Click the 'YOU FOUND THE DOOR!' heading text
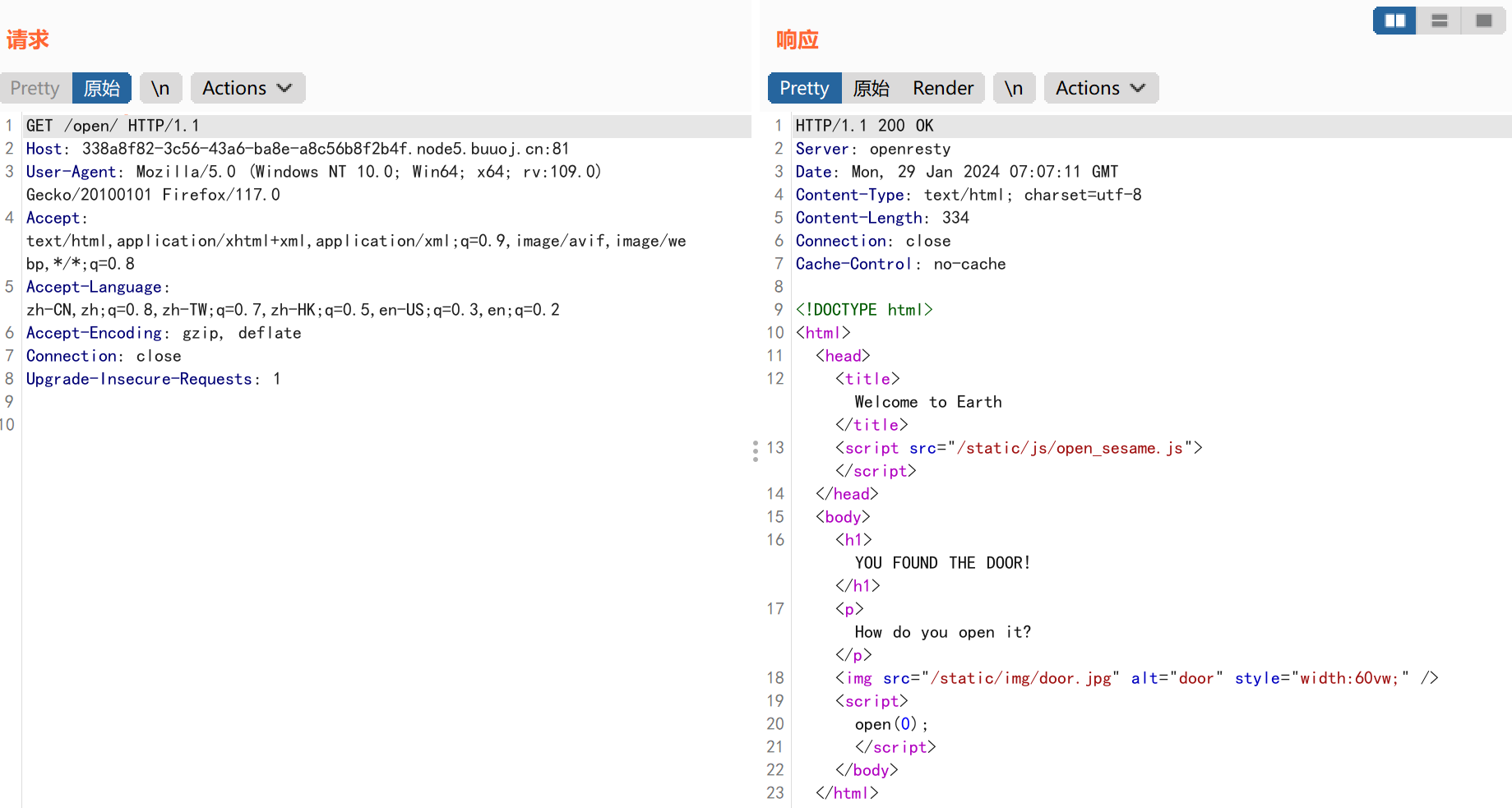This screenshot has height=808, width=1512. [942, 563]
